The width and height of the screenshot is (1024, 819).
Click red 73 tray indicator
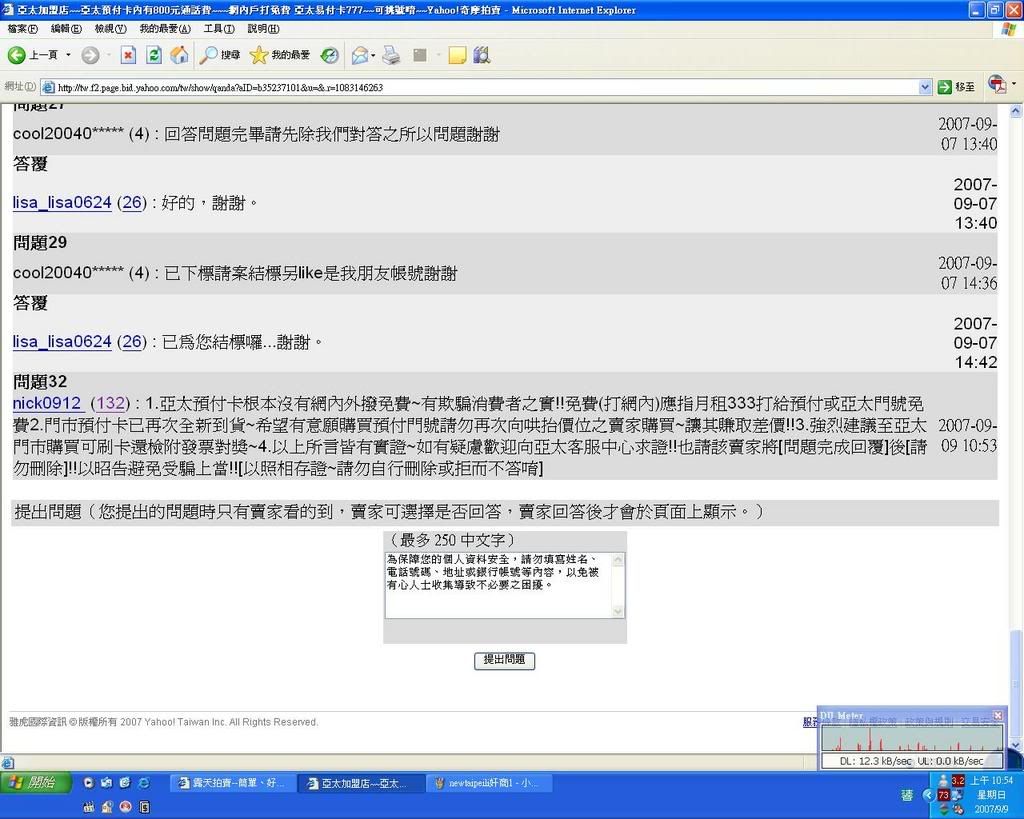tap(943, 795)
